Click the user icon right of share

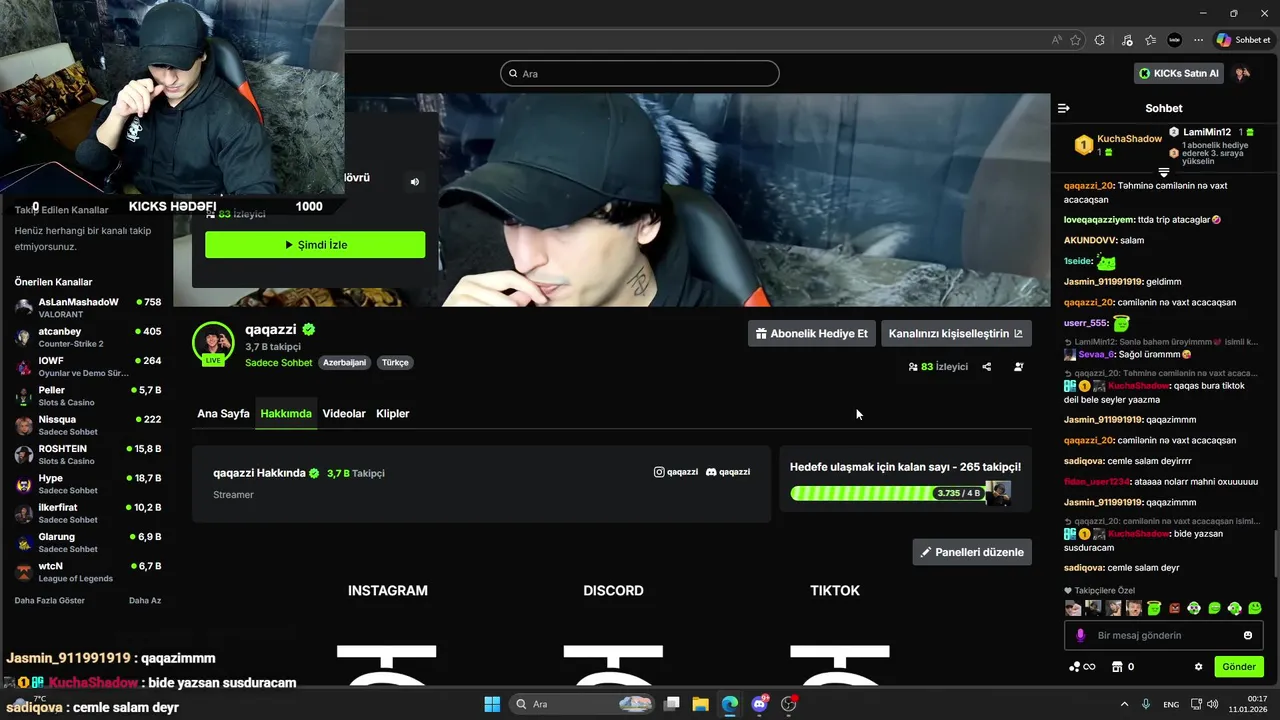[x=1019, y=367]
